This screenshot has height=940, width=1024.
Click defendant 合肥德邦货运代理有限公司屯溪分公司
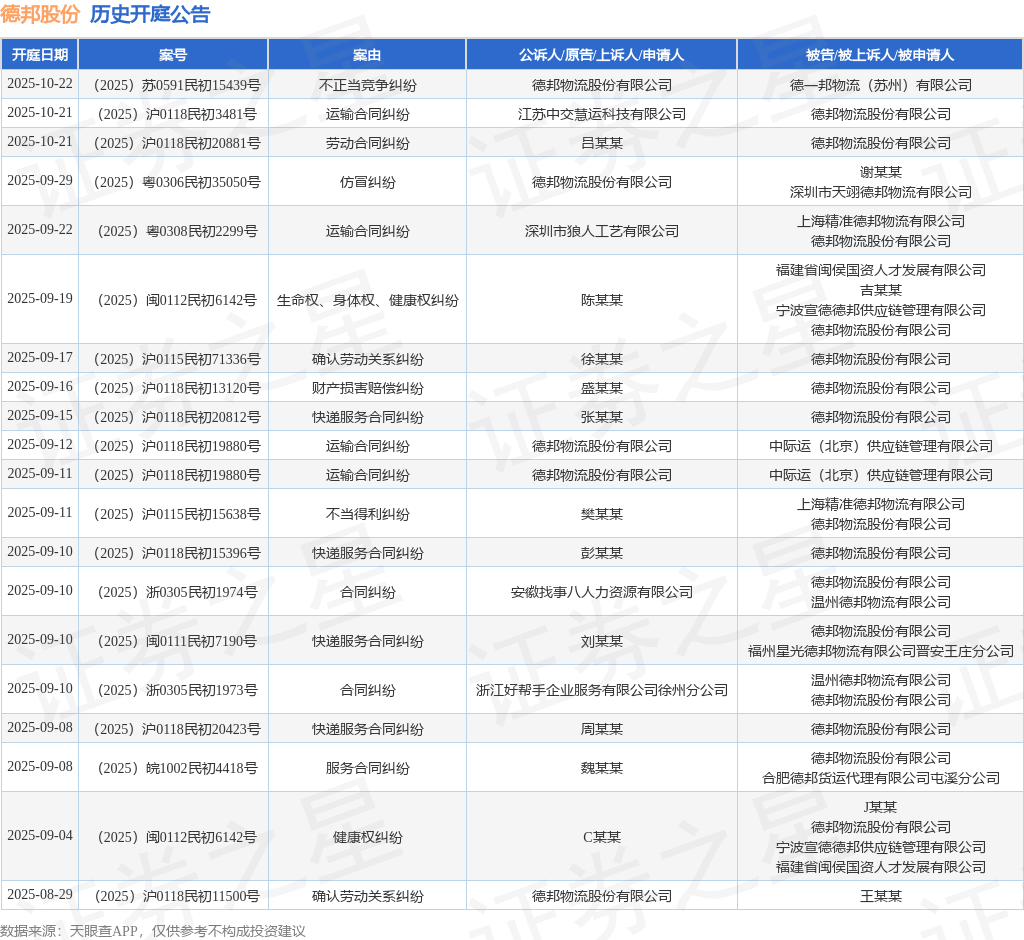tap(880, 778)
